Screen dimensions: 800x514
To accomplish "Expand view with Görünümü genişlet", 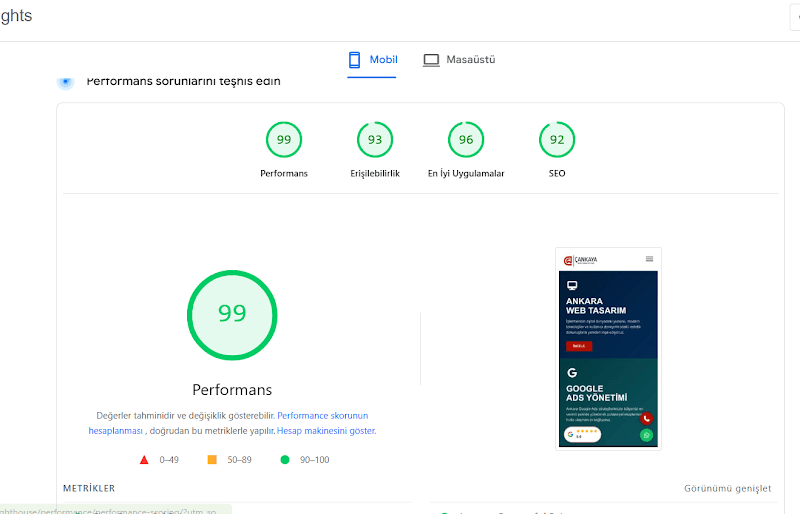I will [x=728, y=488].
